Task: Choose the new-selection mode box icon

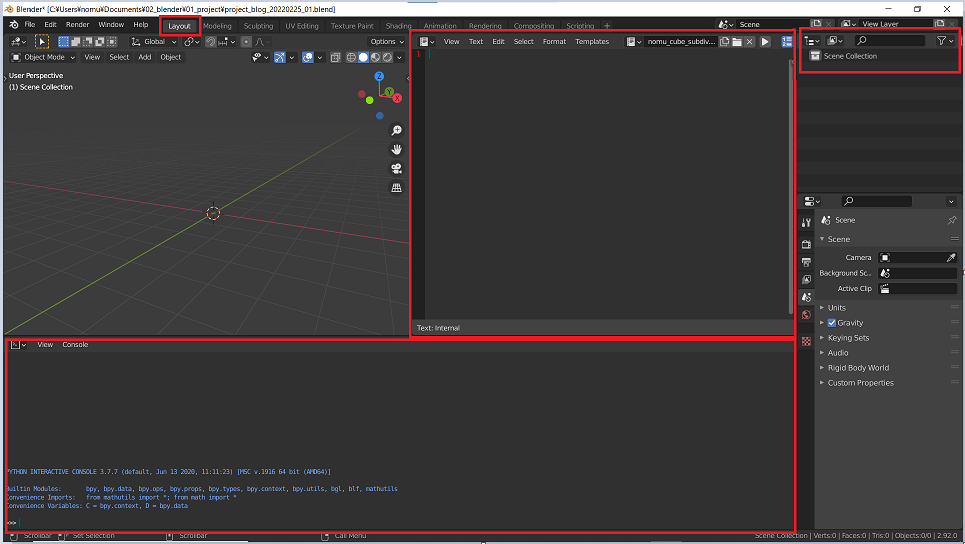Action: 63,42
